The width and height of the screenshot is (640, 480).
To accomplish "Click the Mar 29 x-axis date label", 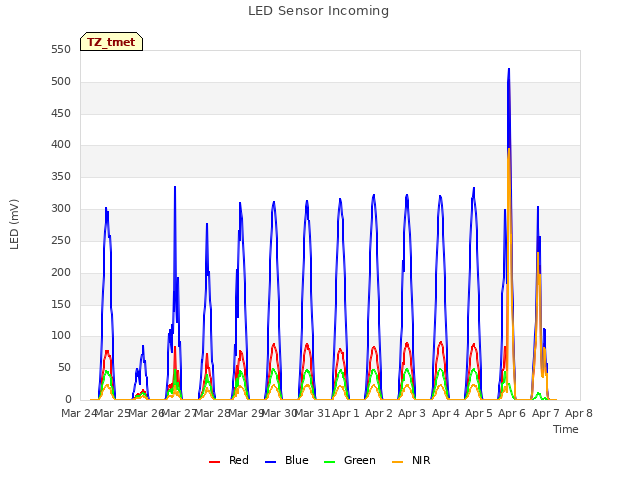I will pyautogui.click(x=246, y=413).
